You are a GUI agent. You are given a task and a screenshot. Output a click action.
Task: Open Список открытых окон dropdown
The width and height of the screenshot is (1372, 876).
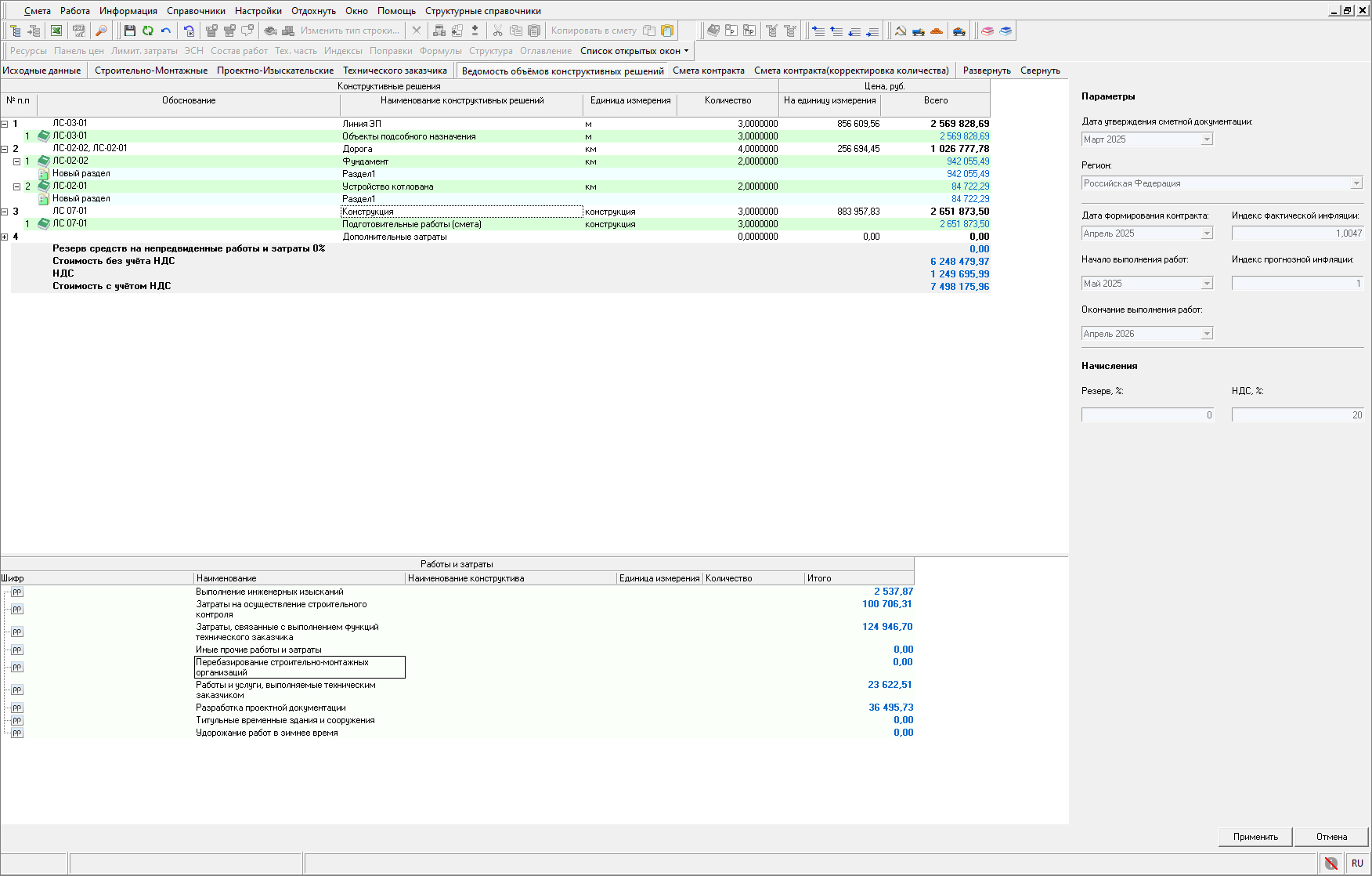(634, 51)
